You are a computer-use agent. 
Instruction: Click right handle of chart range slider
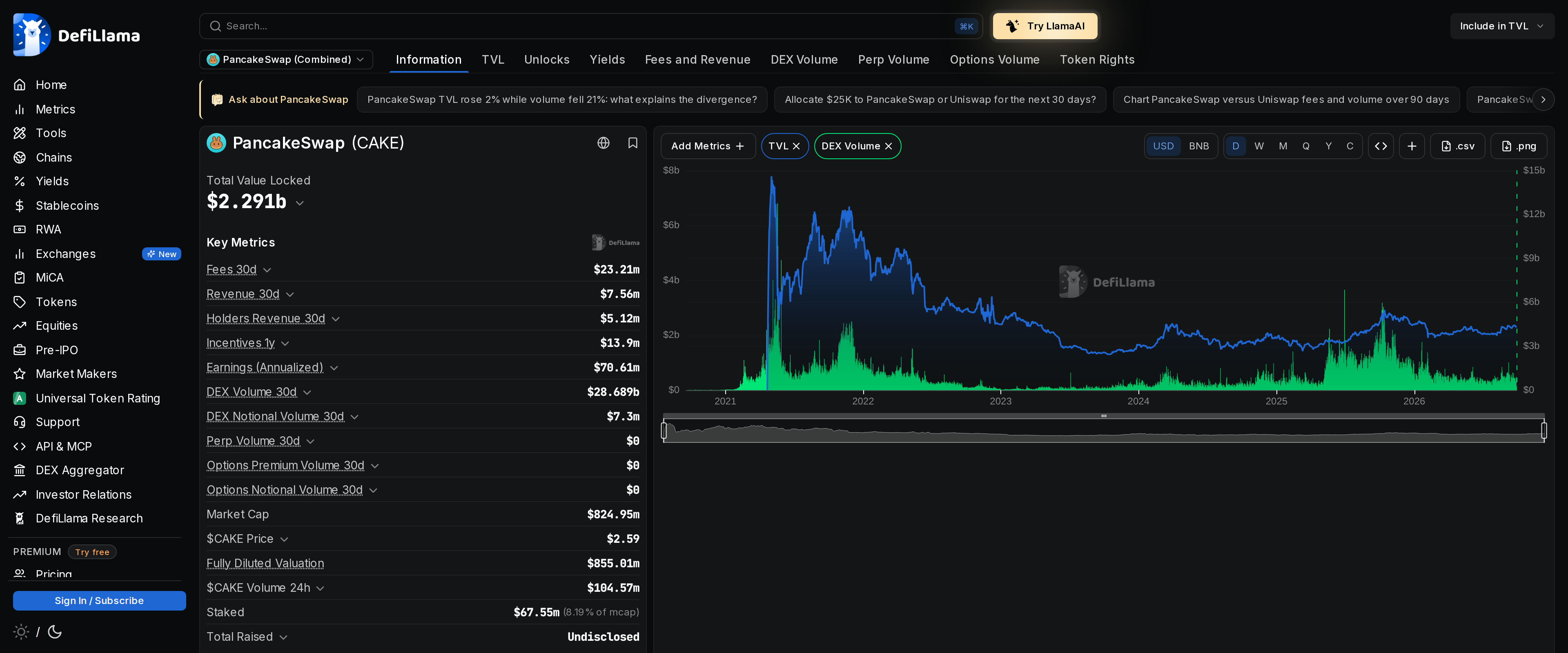[1543, 431]
